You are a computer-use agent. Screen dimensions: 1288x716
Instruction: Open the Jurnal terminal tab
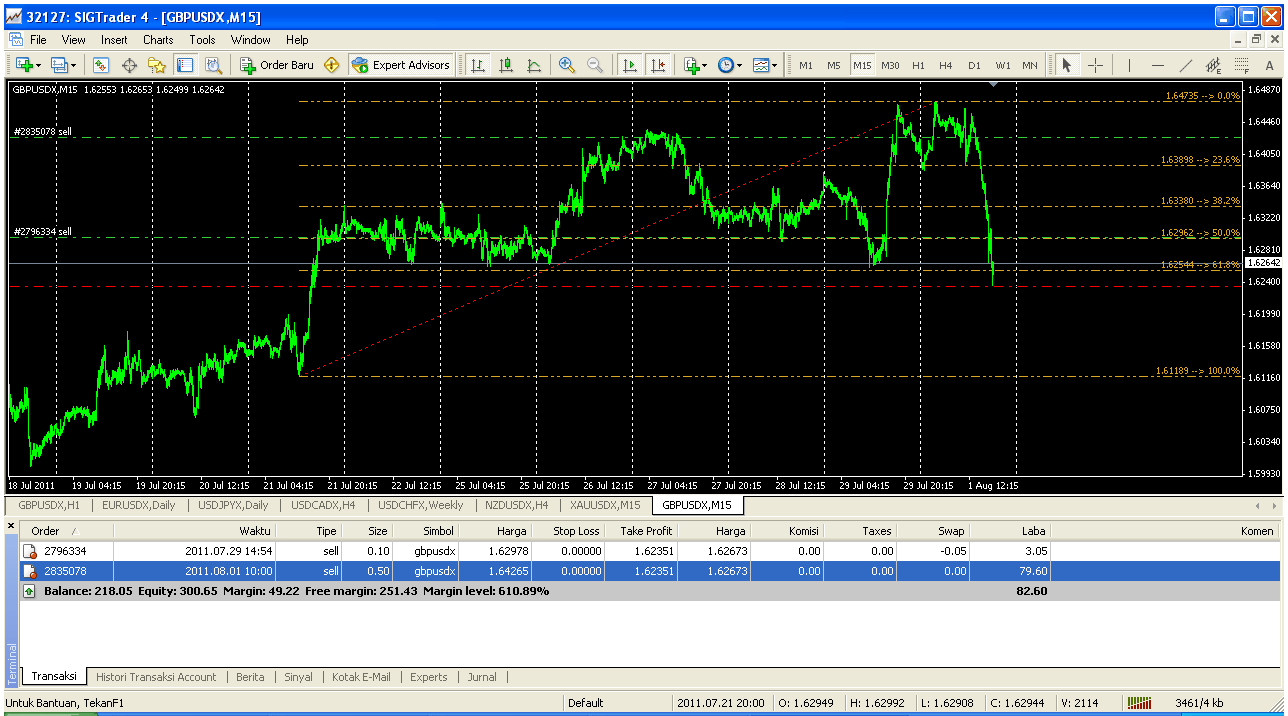pyautogui.click(x=482, y=677)
